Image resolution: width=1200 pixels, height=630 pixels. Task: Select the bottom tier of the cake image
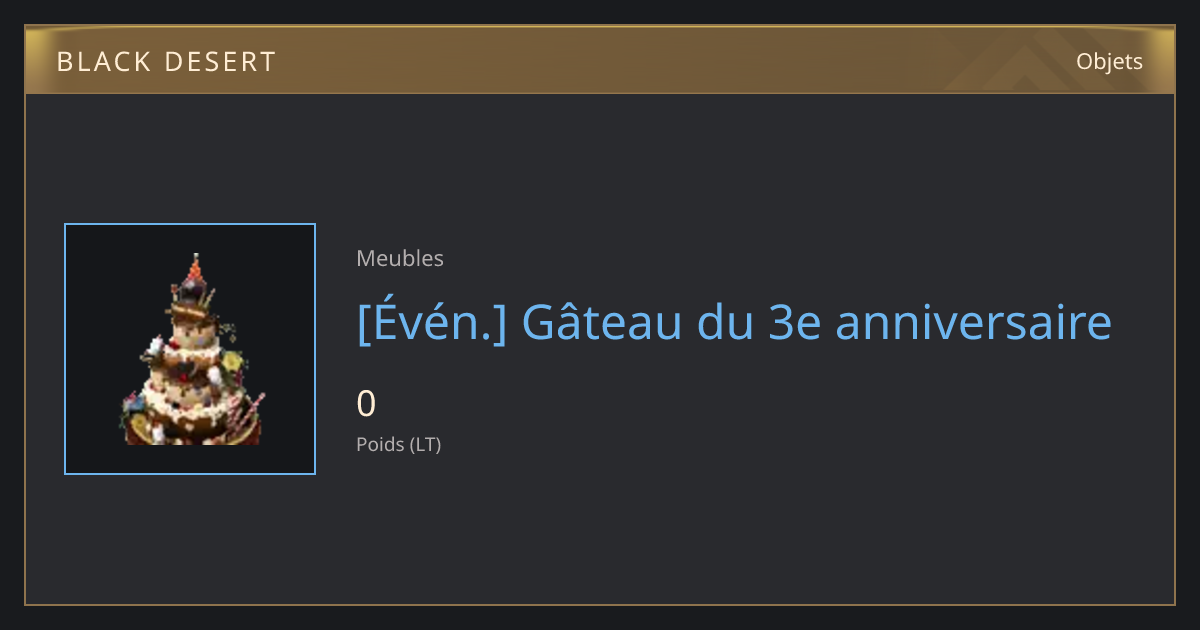coord(190,425)
